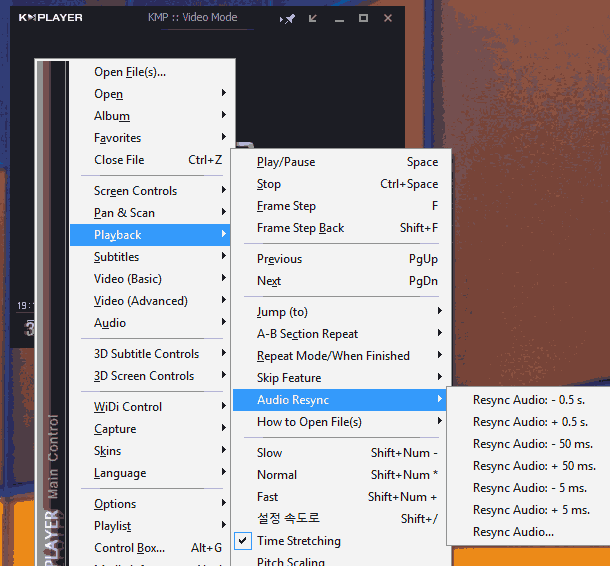The height and width of the screenshot is (566, 610).
Task: Open Jump (to) submenu
Action: (341, 312)
